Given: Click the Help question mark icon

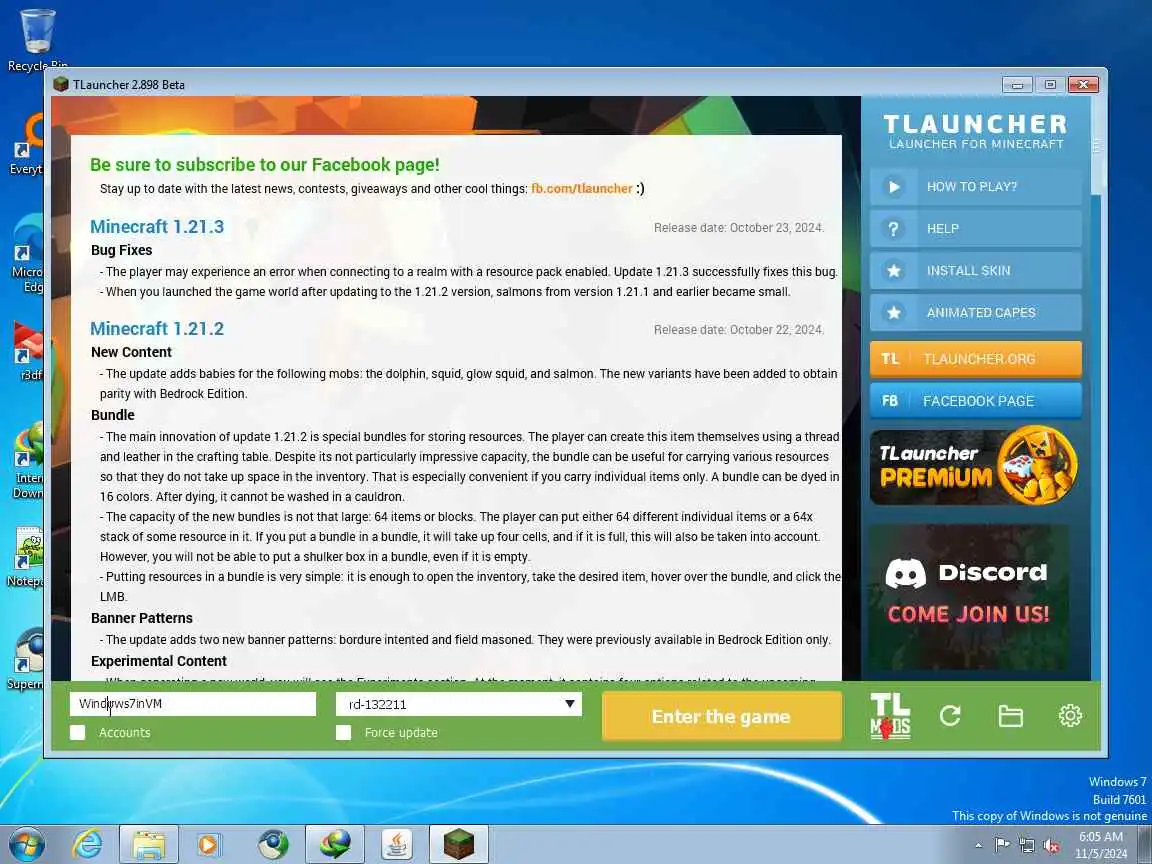Looking at the screenshot, I should [x=893, y=228].
